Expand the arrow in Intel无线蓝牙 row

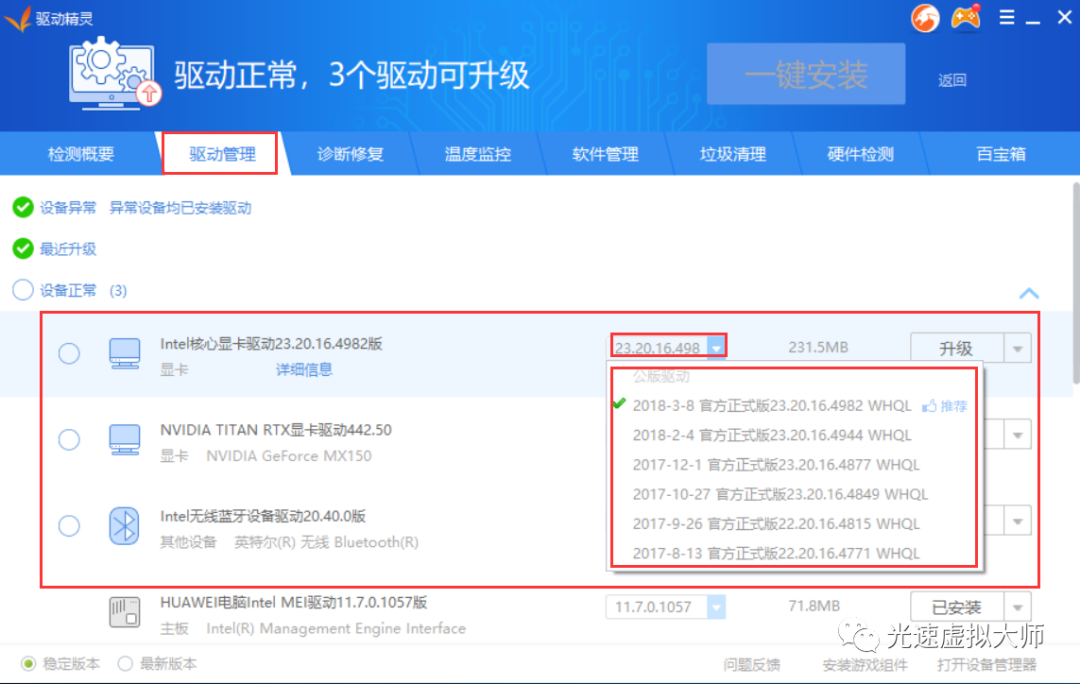[1017, 521]
